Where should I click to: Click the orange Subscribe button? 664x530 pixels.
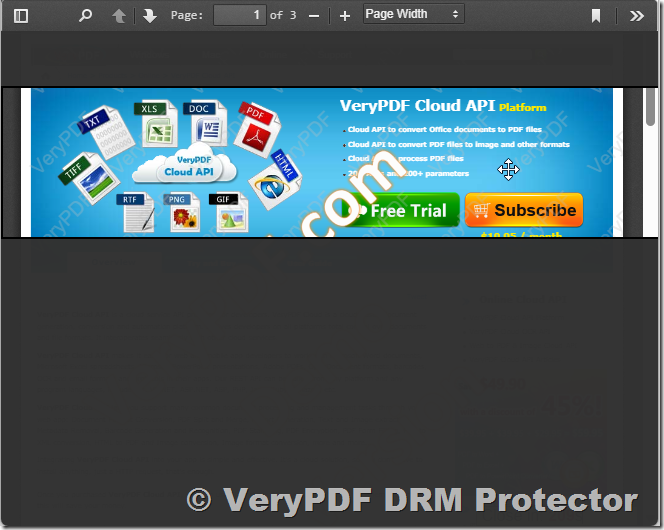tap(524, 210)
